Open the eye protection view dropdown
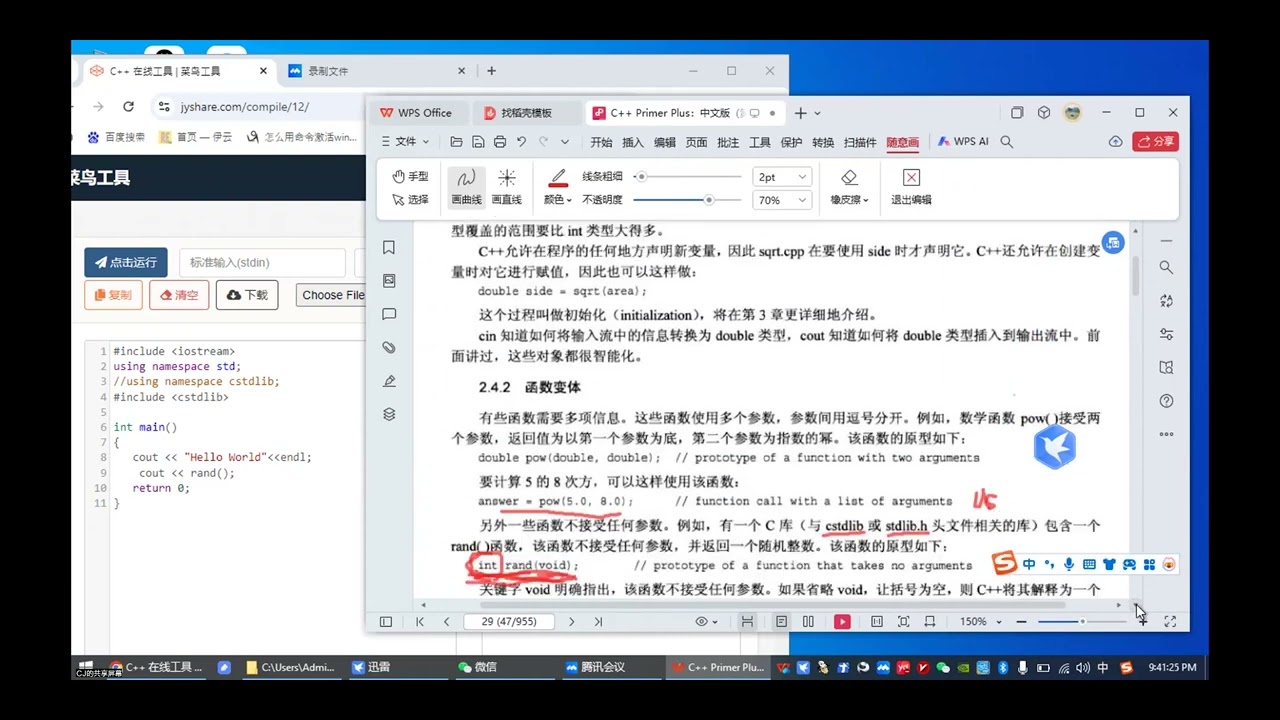 point(706,622)
